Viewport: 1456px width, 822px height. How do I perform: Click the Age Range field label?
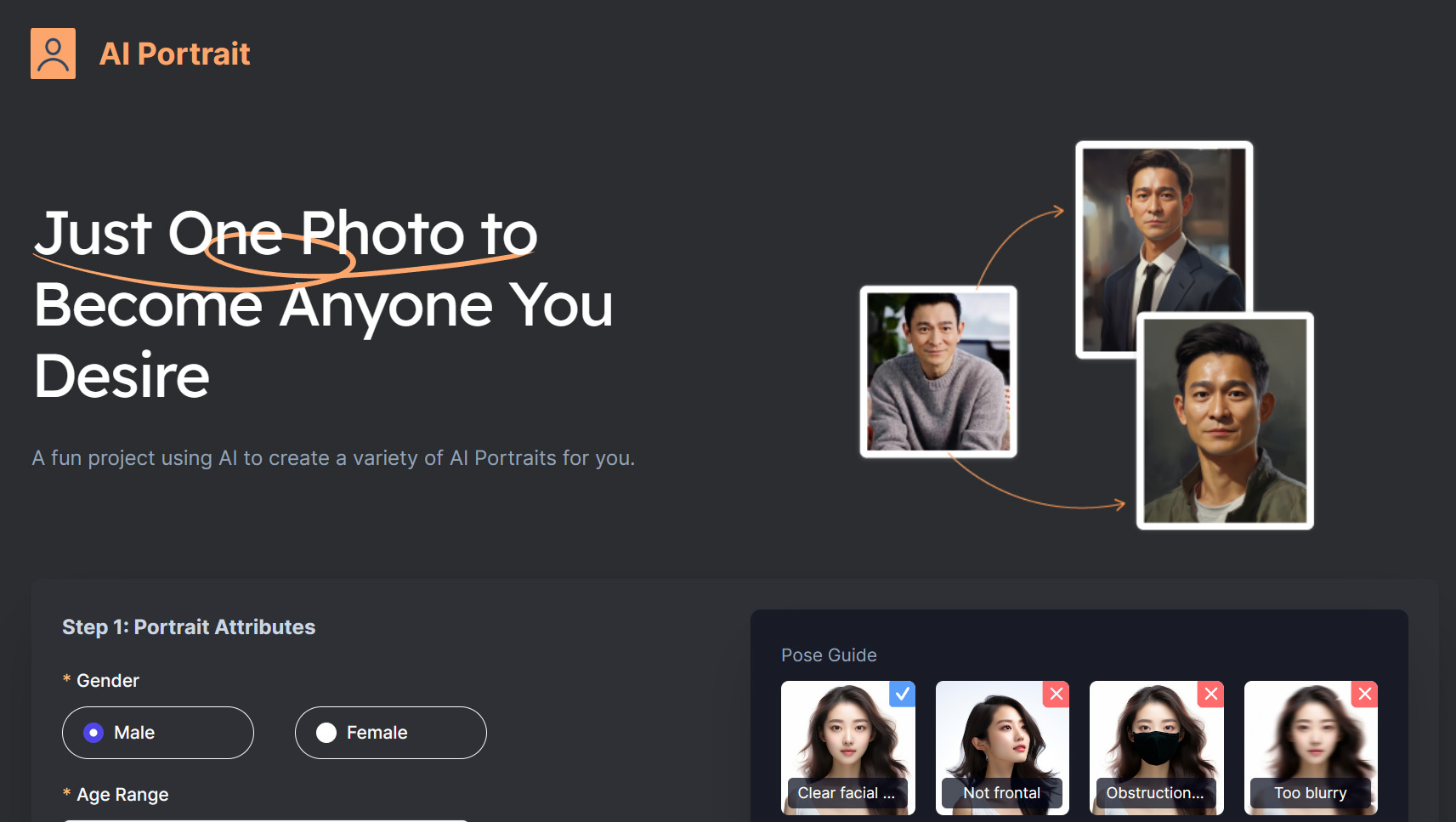(x=122, y=795)
